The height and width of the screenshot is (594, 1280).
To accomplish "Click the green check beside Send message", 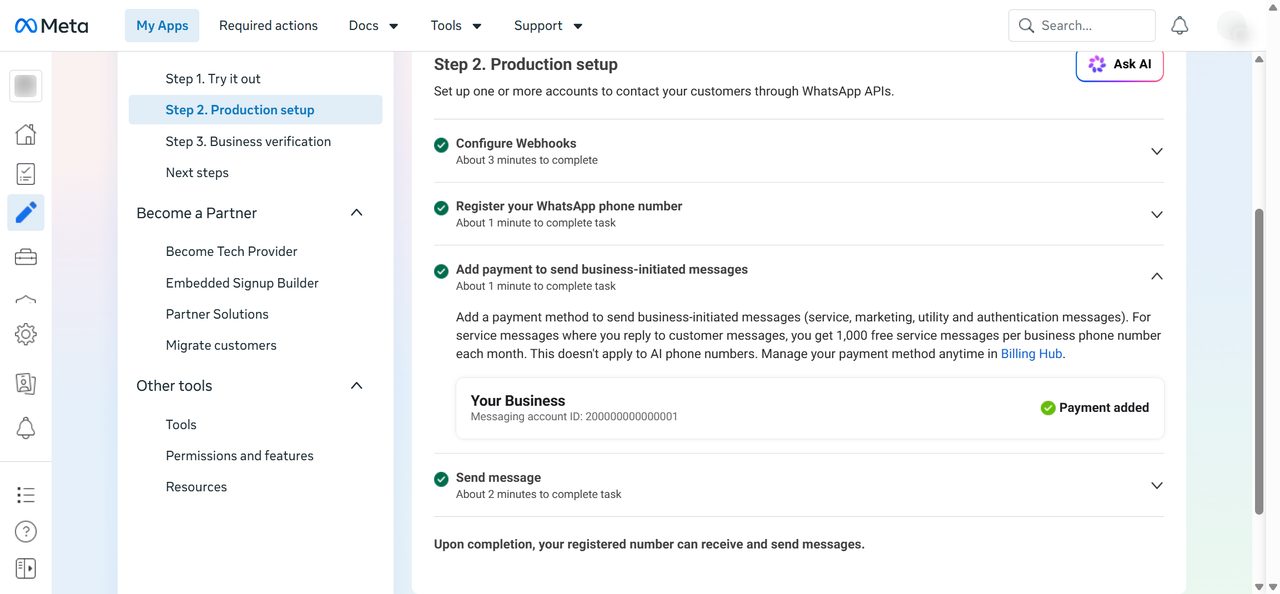I will click(441, 480).
